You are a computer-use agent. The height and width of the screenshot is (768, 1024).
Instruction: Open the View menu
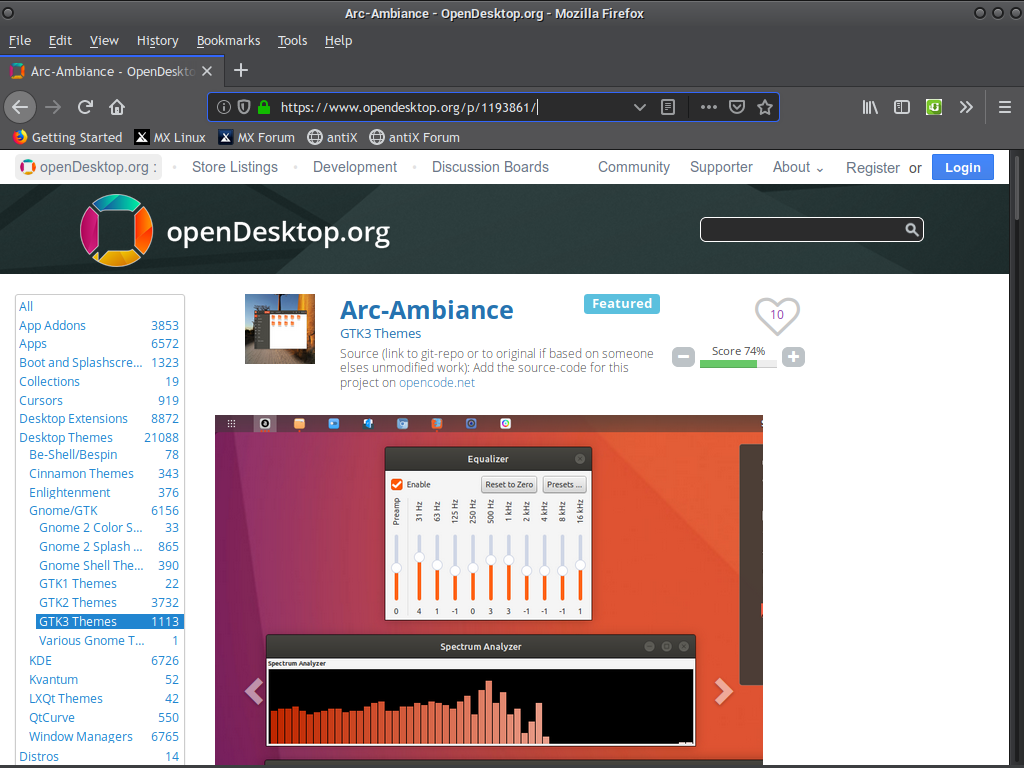tap(104, 40)
